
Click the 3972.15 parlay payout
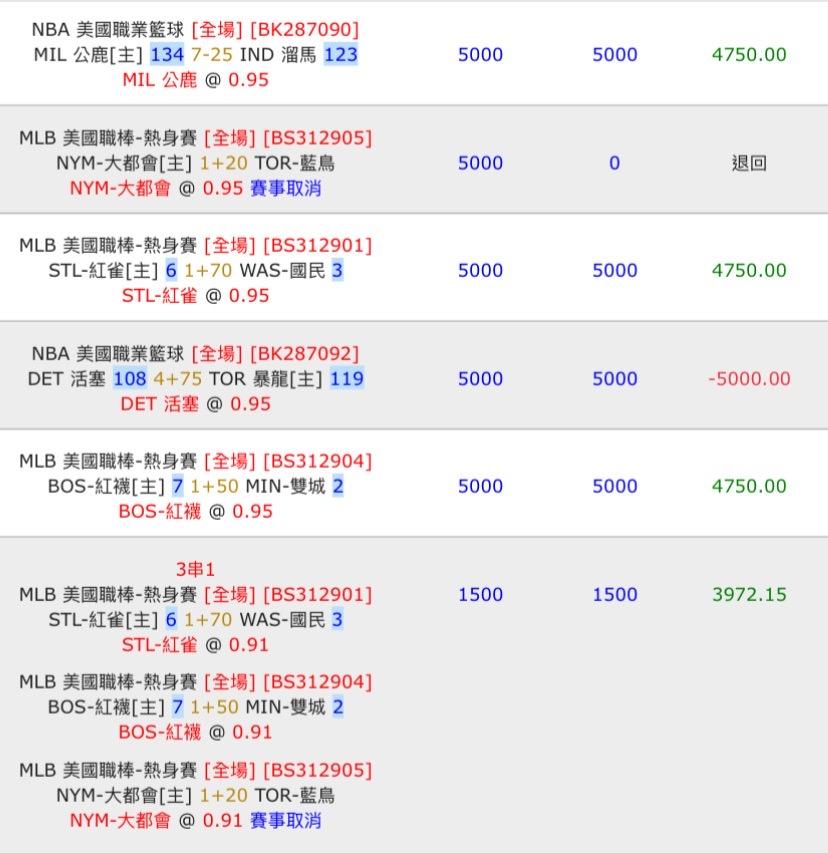pos(749,595)
